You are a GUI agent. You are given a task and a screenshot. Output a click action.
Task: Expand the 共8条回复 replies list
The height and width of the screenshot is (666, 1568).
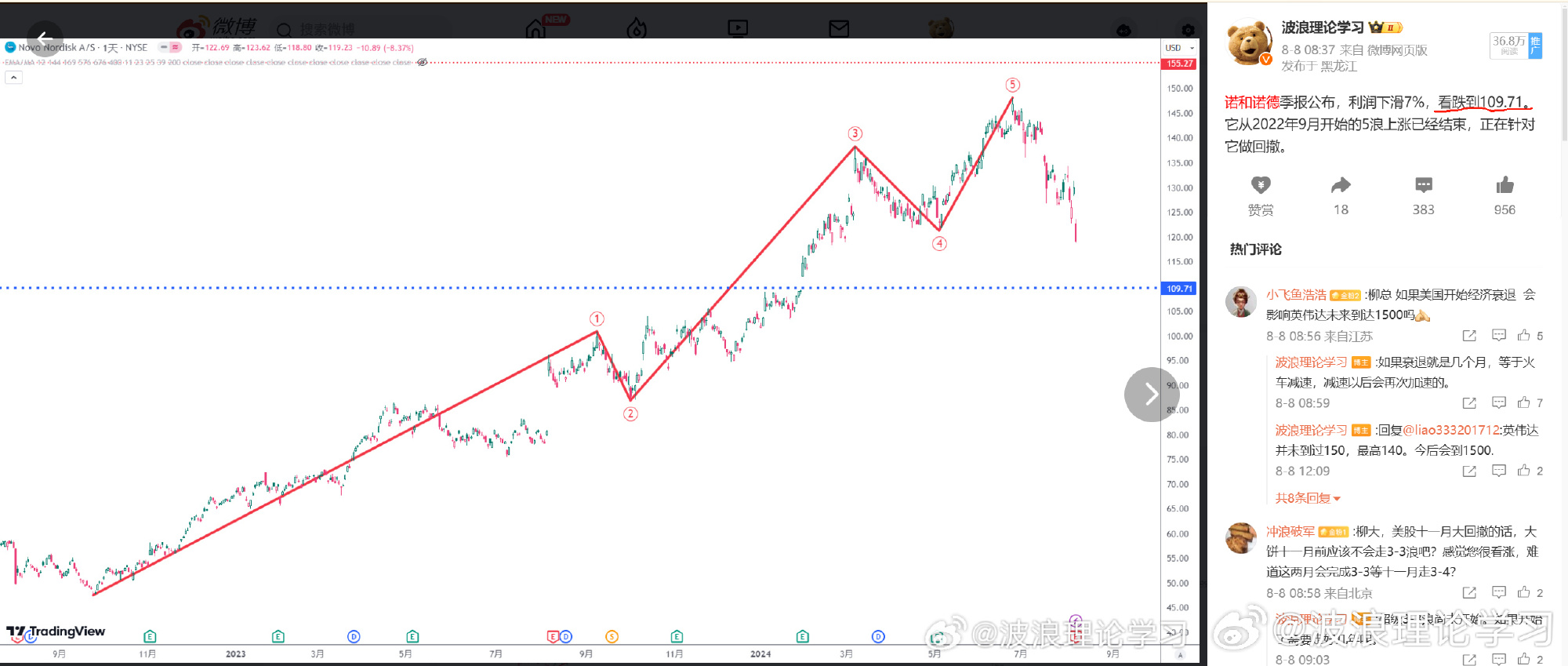[1308, 498]
